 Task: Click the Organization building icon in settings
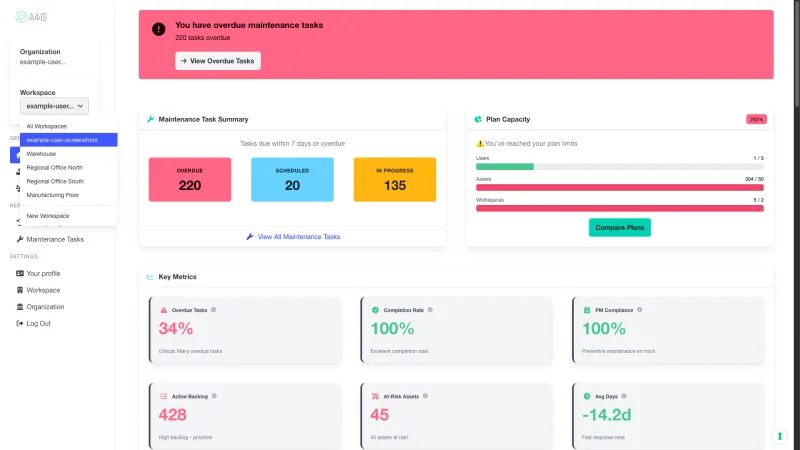tap(20, 307)
